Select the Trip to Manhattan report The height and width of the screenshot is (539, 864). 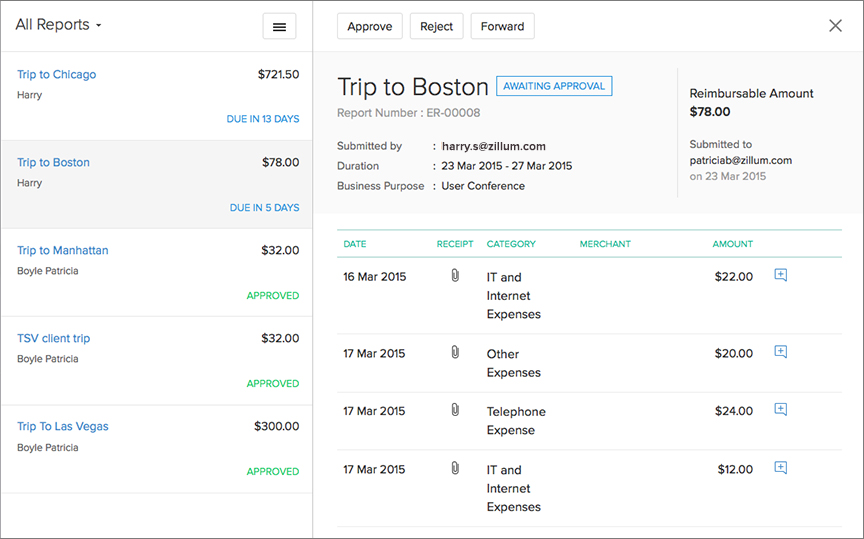[63, 251]
